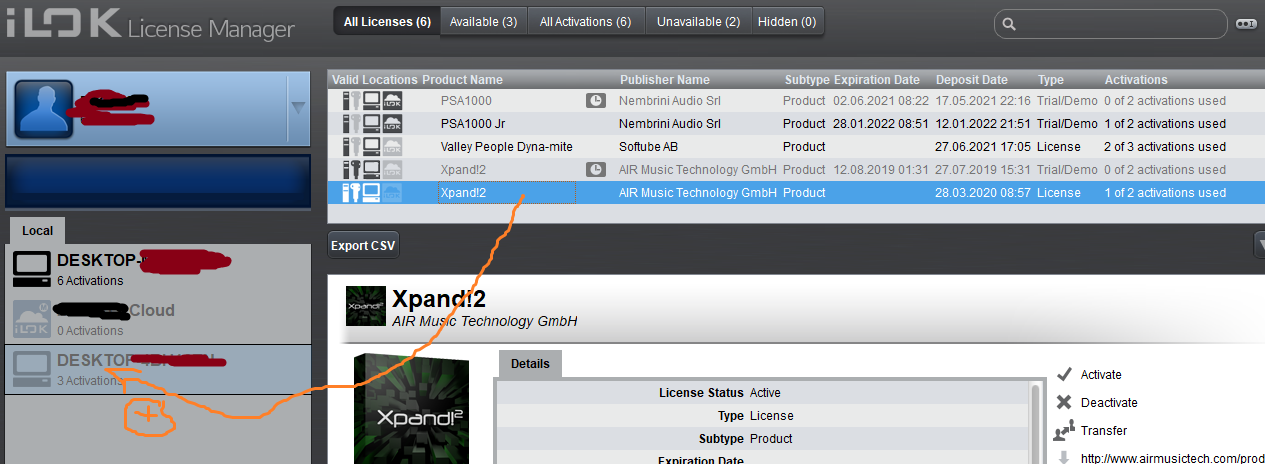Click the magnifier icon in search box
1265x464 pixels.
(x=1009, y=24)
